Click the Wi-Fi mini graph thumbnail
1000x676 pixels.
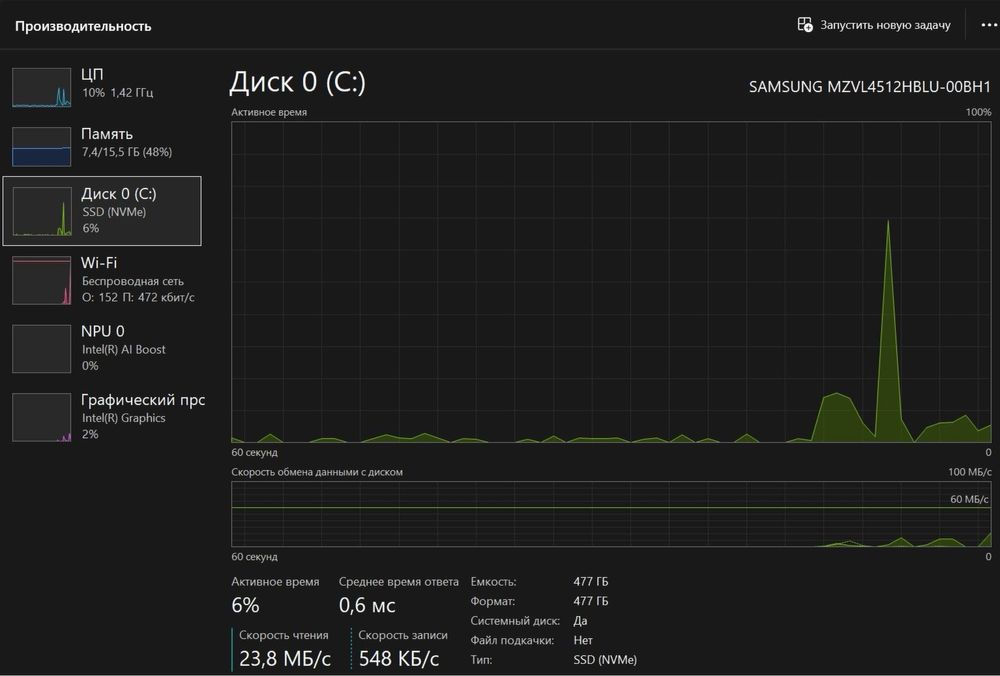tap(41, 281)
